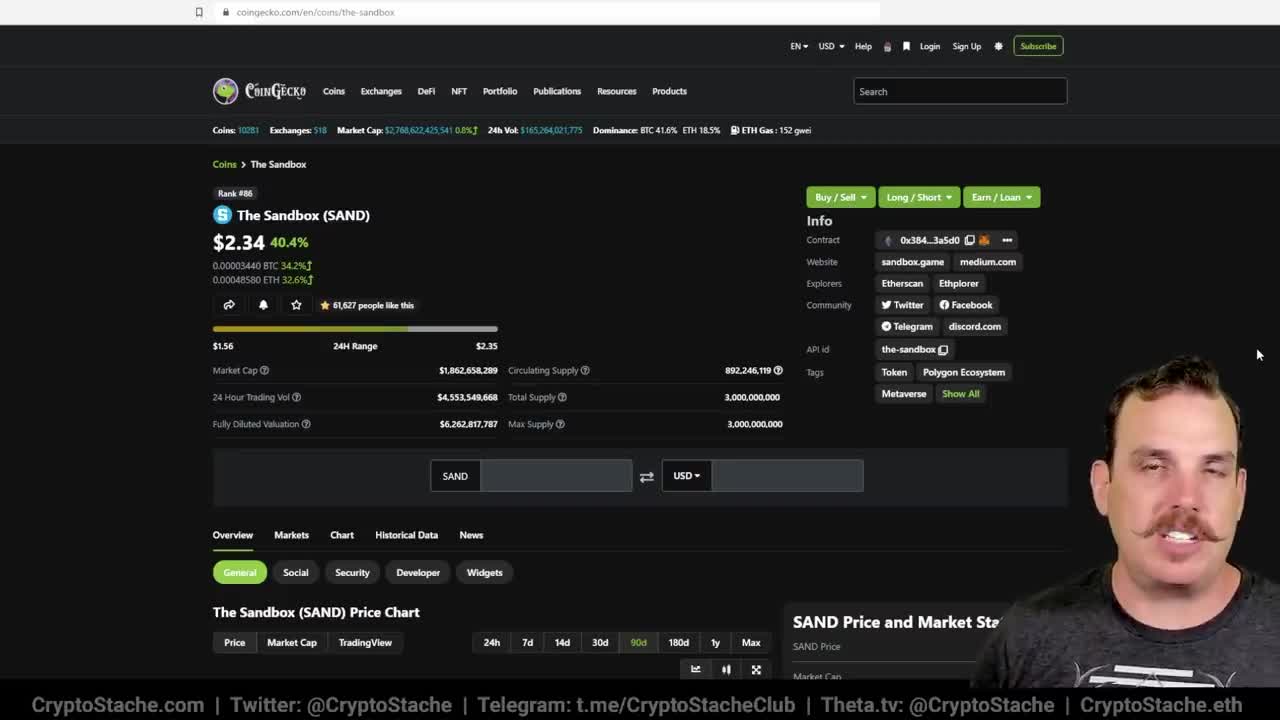
Task: Select the 24h chart range
Action: pos(492,643)
